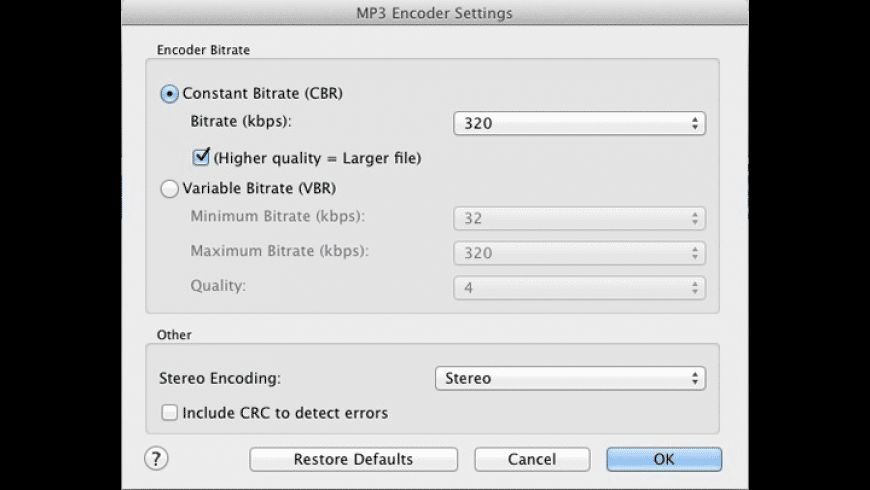Open the Maximum Bitrate dropdown showing 320

579,253
